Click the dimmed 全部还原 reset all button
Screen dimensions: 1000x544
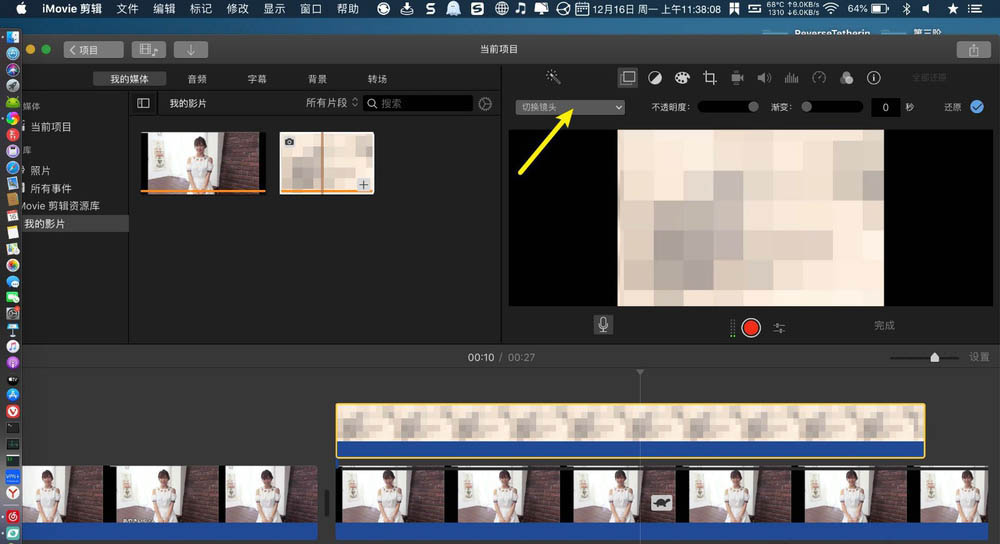929,78
